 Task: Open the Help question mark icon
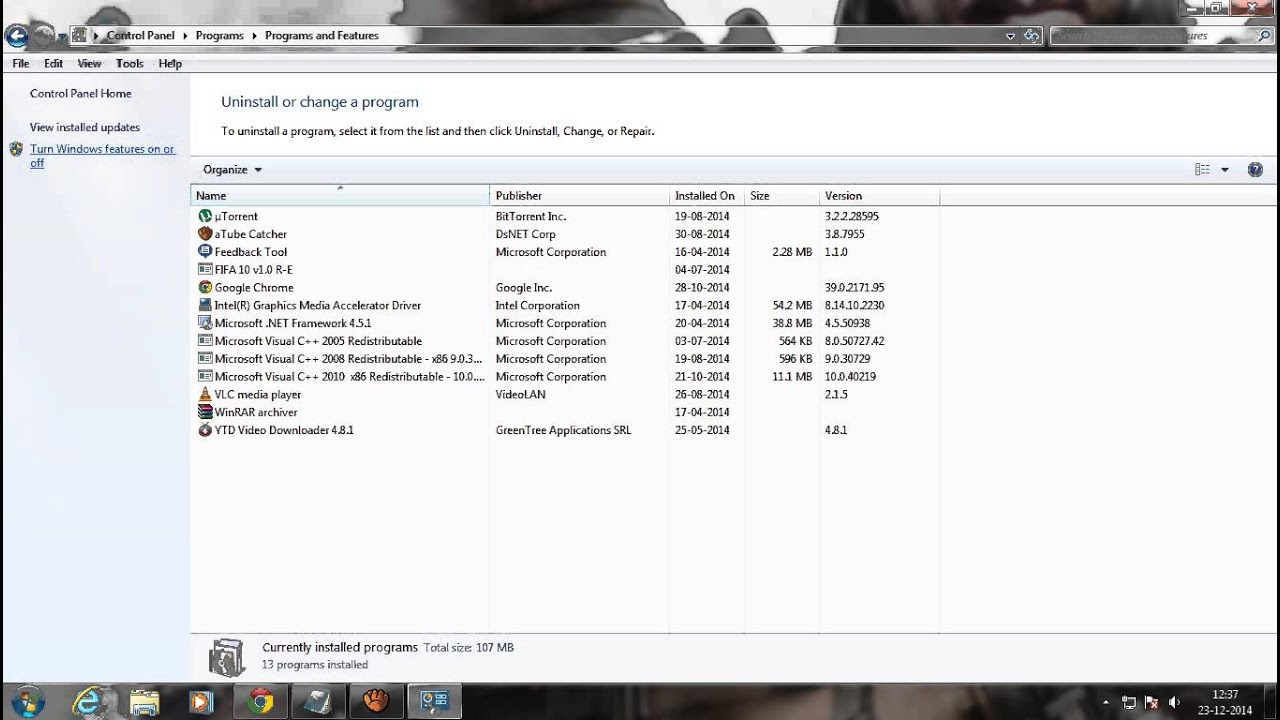(1255, 170)
